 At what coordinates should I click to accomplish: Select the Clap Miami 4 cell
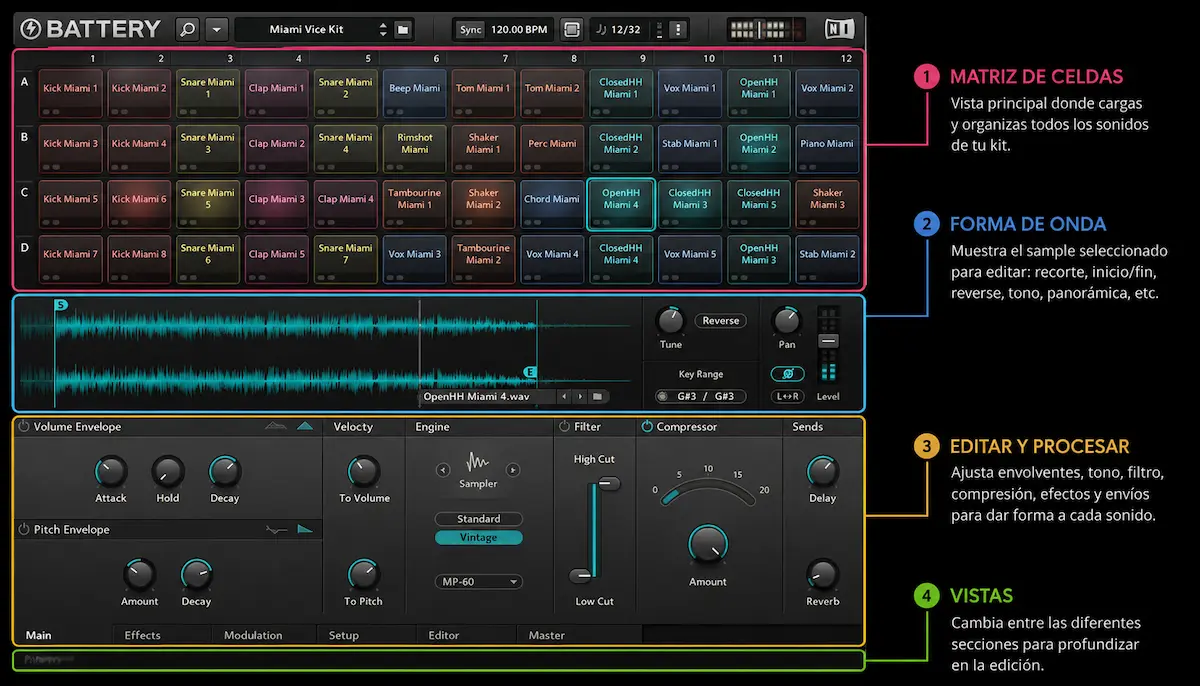click(x=345, y=205)
